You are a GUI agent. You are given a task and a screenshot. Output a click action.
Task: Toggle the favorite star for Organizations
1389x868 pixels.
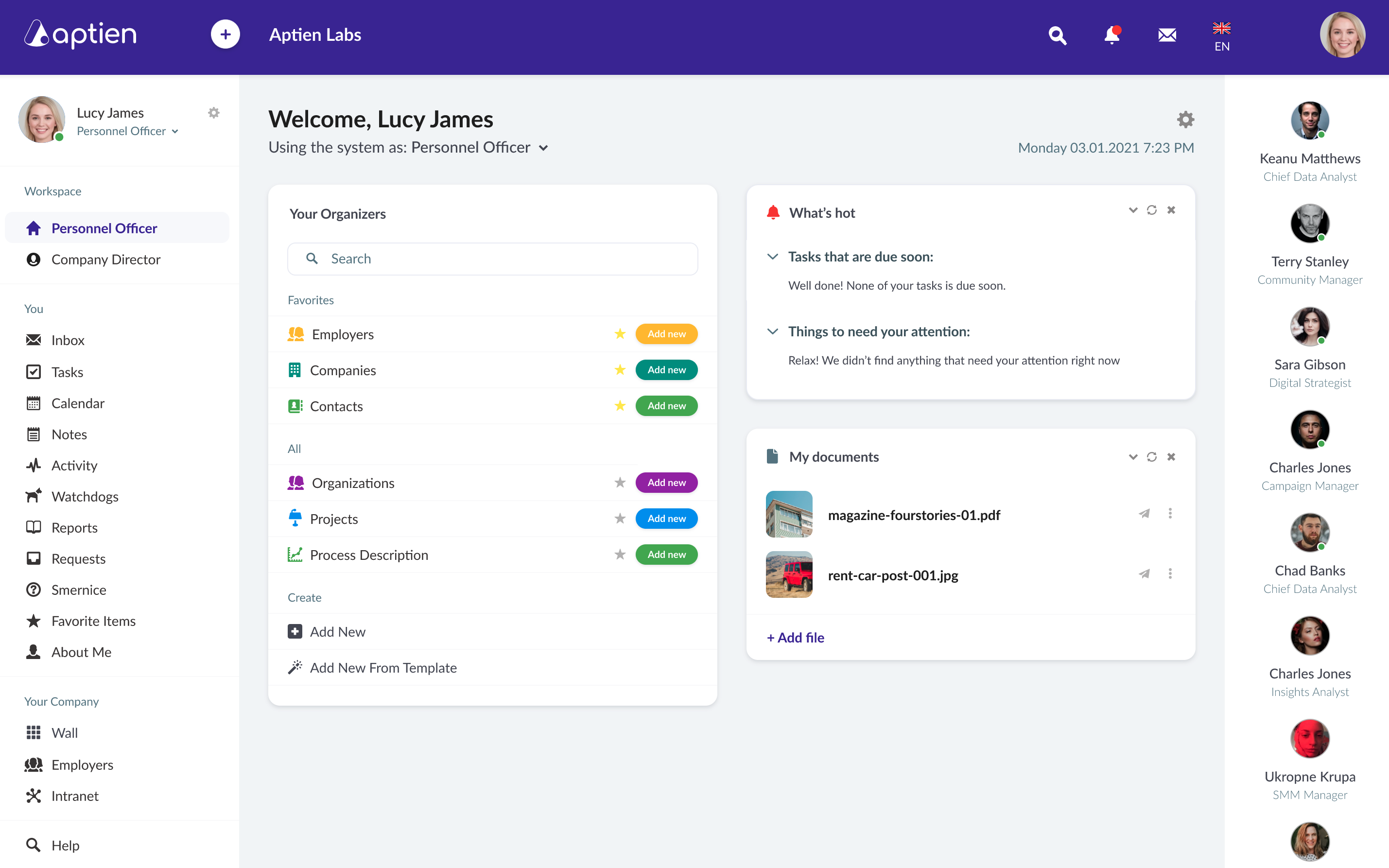[620, 482]
